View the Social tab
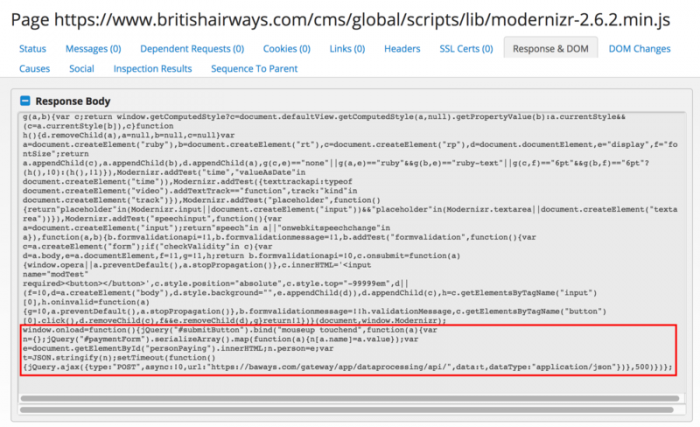The height and width of the screenshot is (427, 700). tap(82, 68)
